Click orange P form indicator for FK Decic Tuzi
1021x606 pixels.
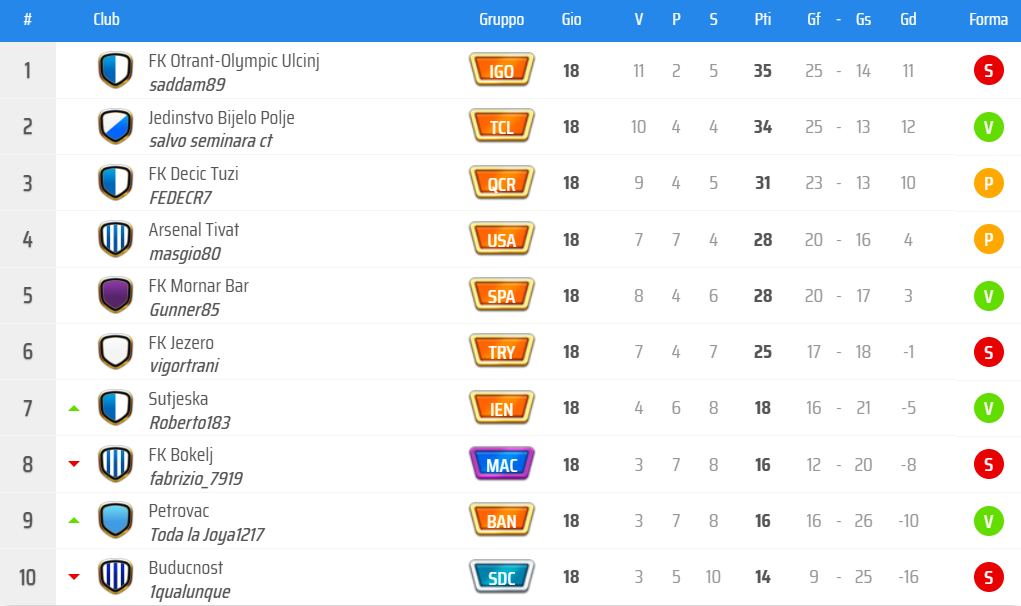coord(988,183)
